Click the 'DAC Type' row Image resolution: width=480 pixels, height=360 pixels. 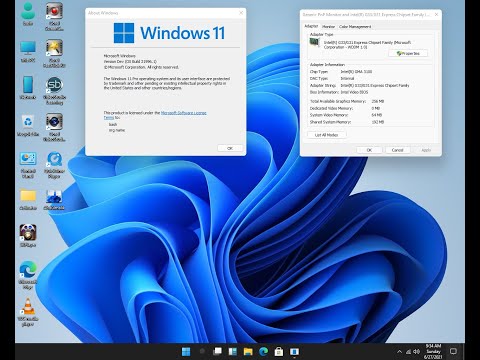[x=332, y=78]
